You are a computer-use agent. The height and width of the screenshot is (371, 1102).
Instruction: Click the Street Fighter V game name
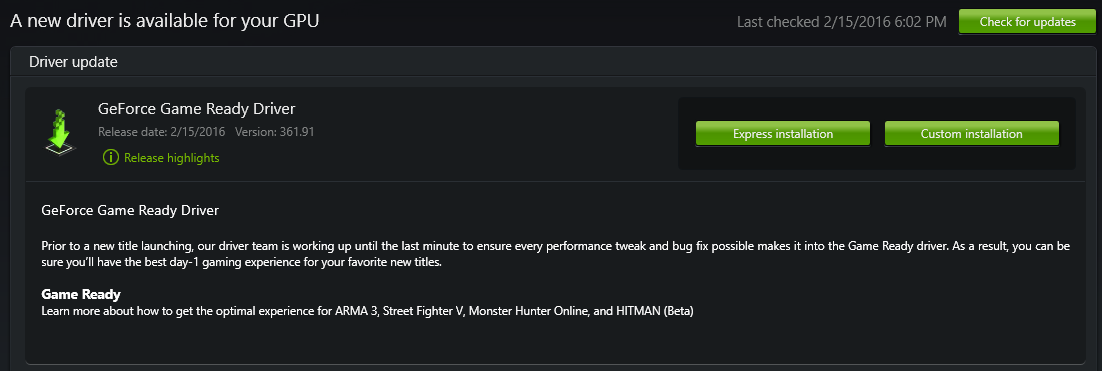click(424, 311)
